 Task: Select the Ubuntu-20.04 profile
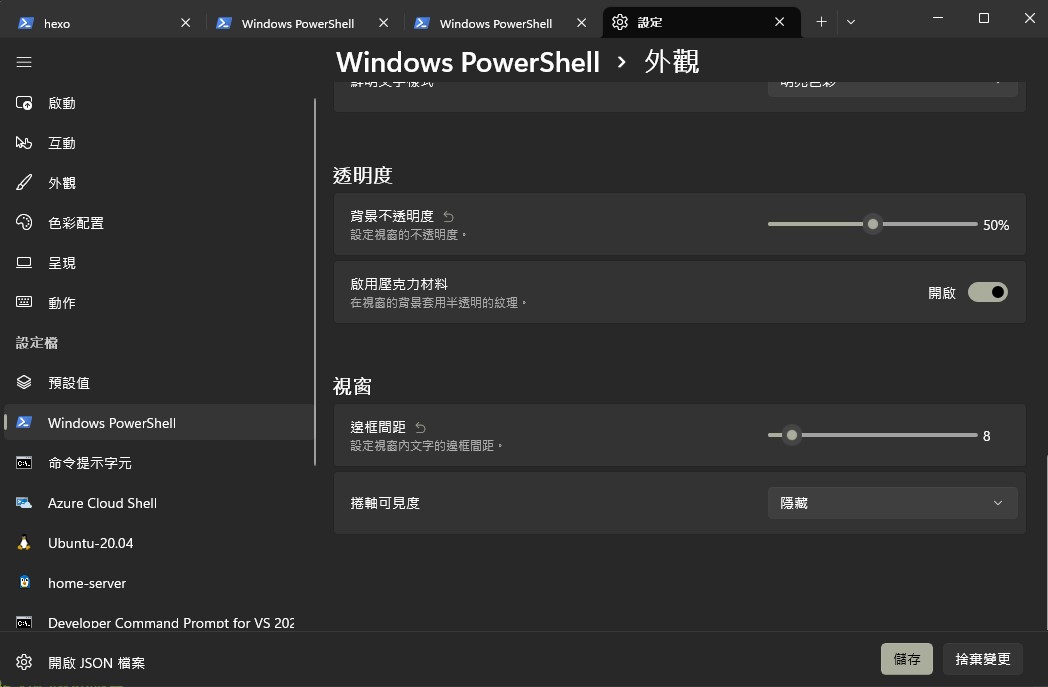tap(90, 543)
